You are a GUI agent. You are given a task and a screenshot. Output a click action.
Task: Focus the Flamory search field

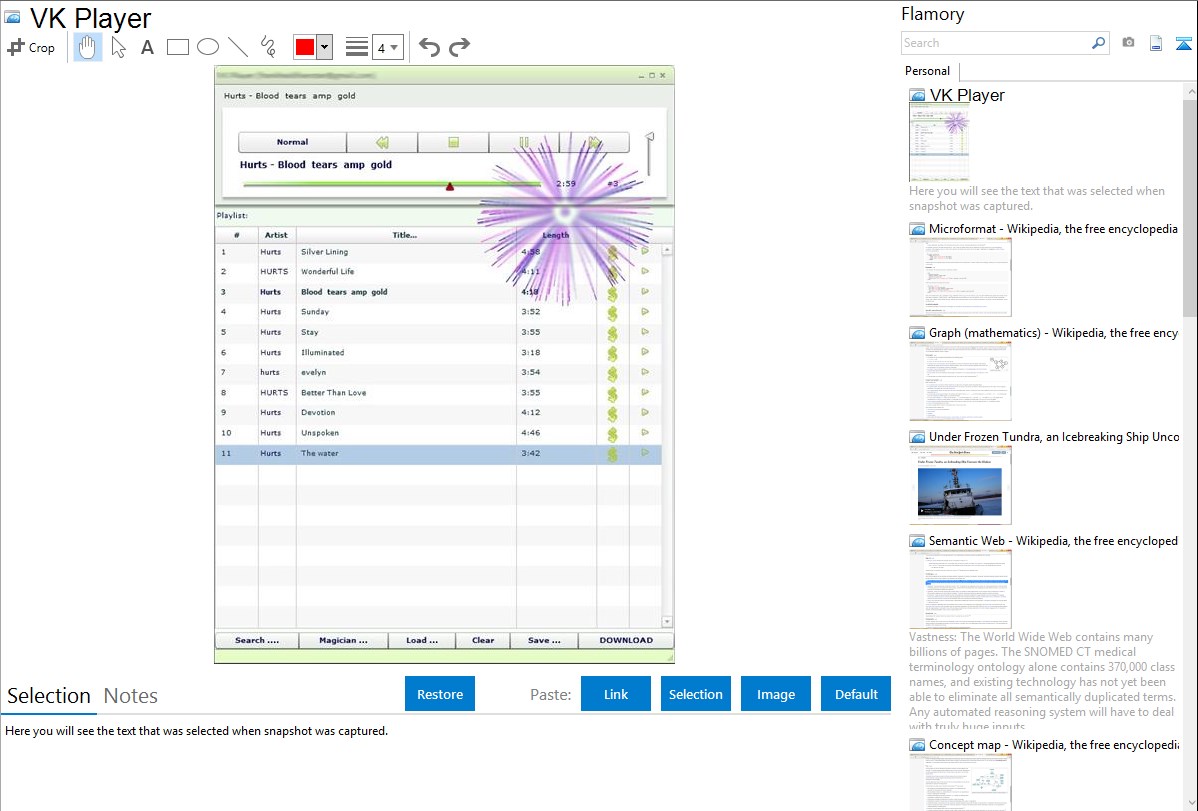click(995, 43)
